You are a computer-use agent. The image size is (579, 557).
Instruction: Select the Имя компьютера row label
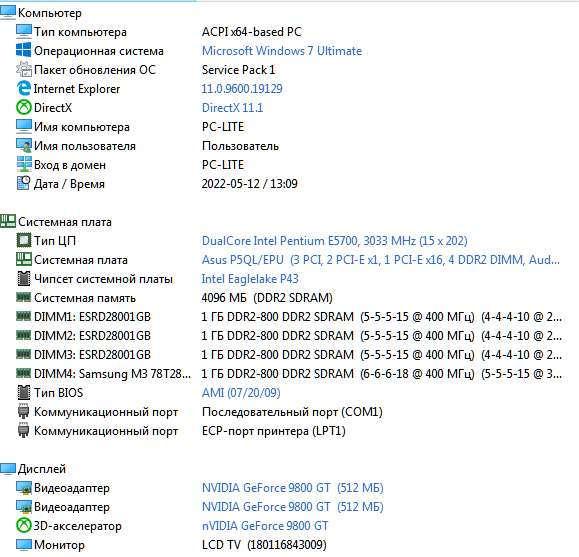click(82, 127)
